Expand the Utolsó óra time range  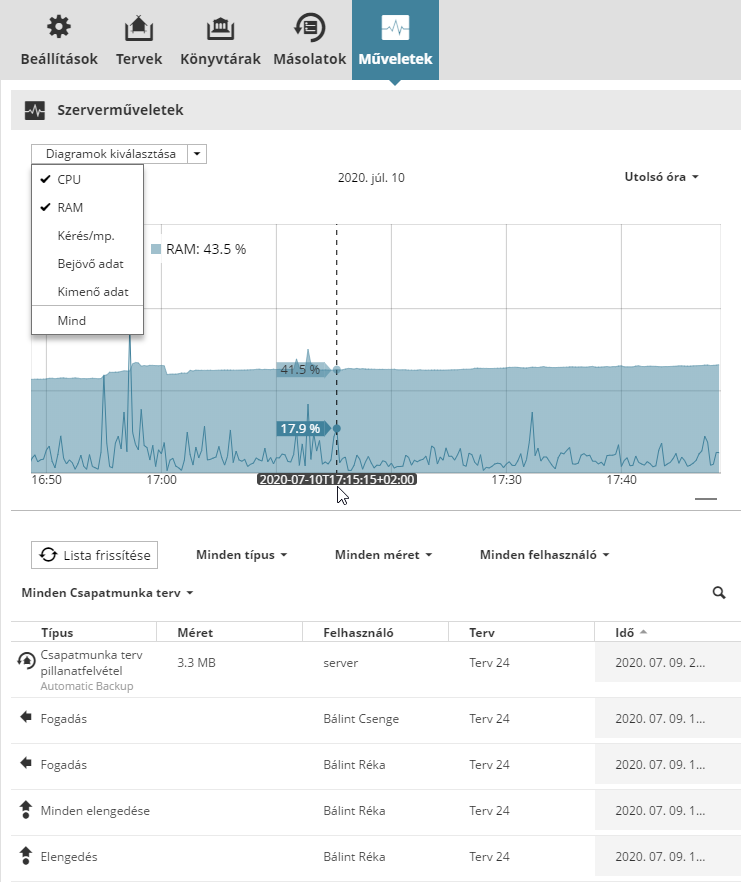point(660,177)
